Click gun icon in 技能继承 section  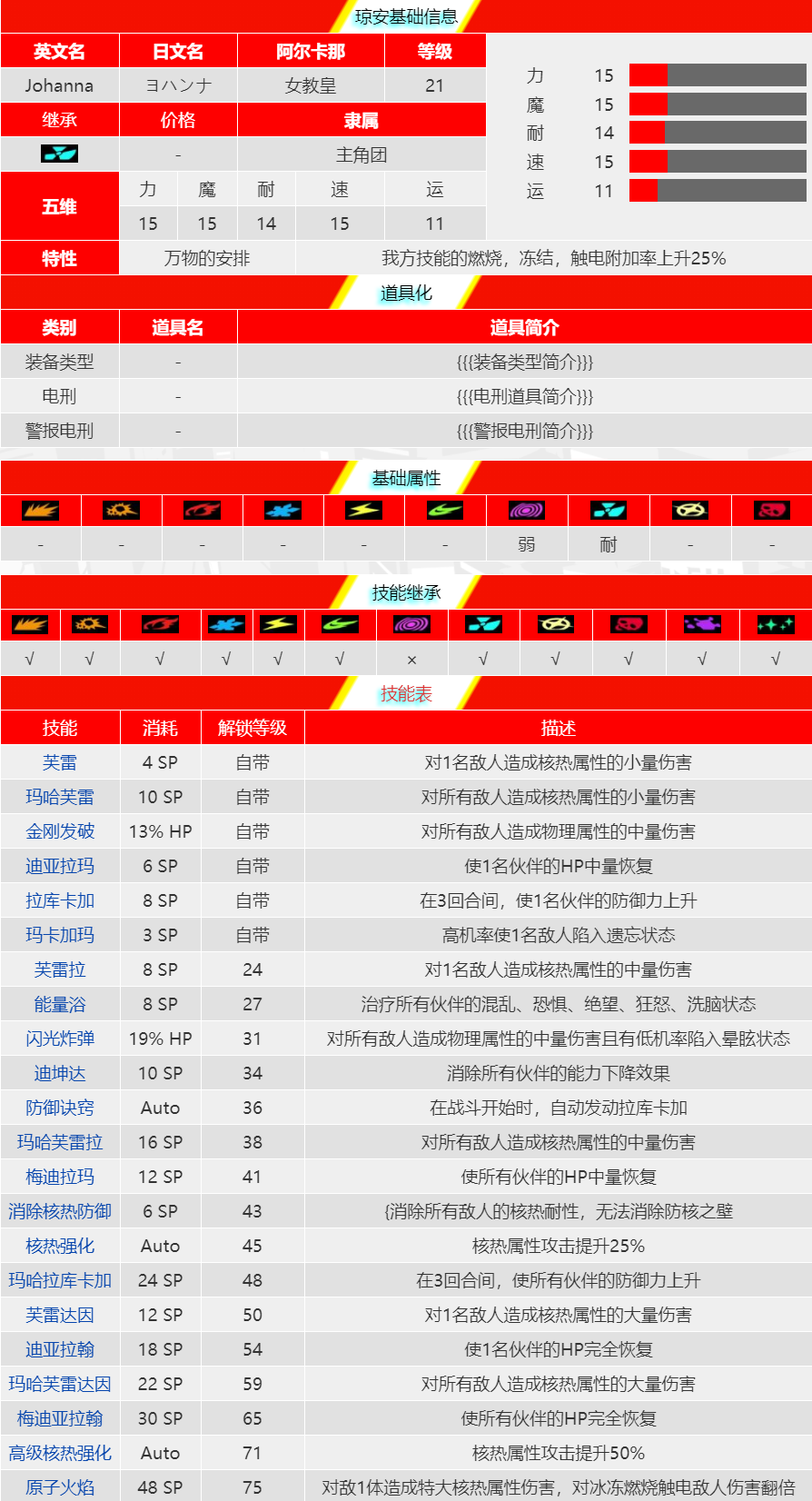coord(89,624)
